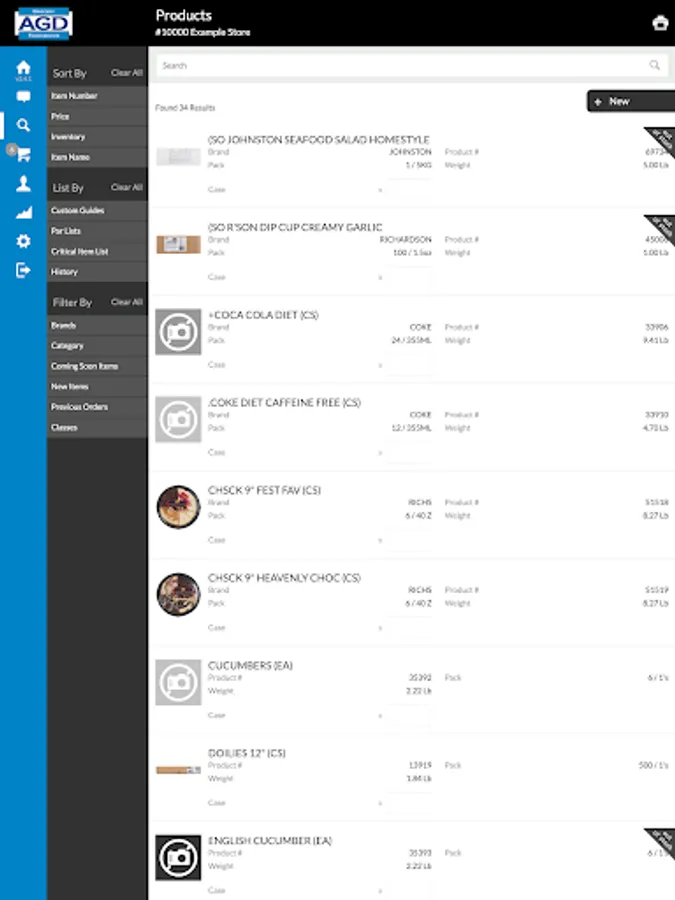Select the R'son Dip Cup Creamy Garlic title
675x900 pixels.
pos(295,227)
